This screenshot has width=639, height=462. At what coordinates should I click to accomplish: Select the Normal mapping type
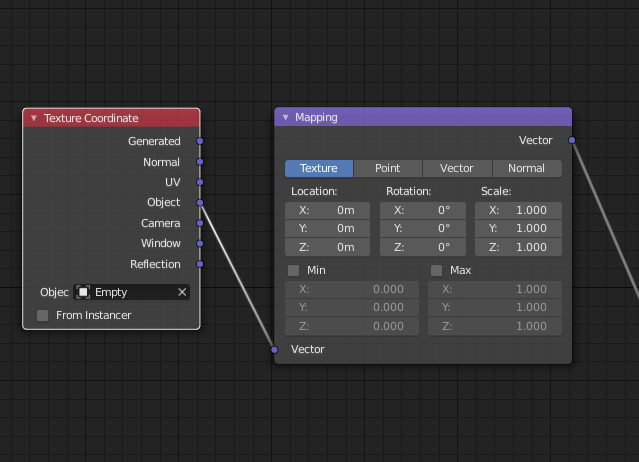tap(527, 168)
